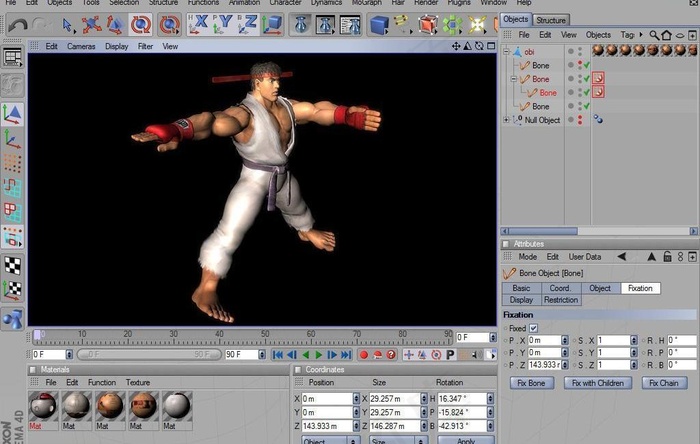Activate the Rotate tool
Viewport: 700px width, 444px height.
click(141, 25)
